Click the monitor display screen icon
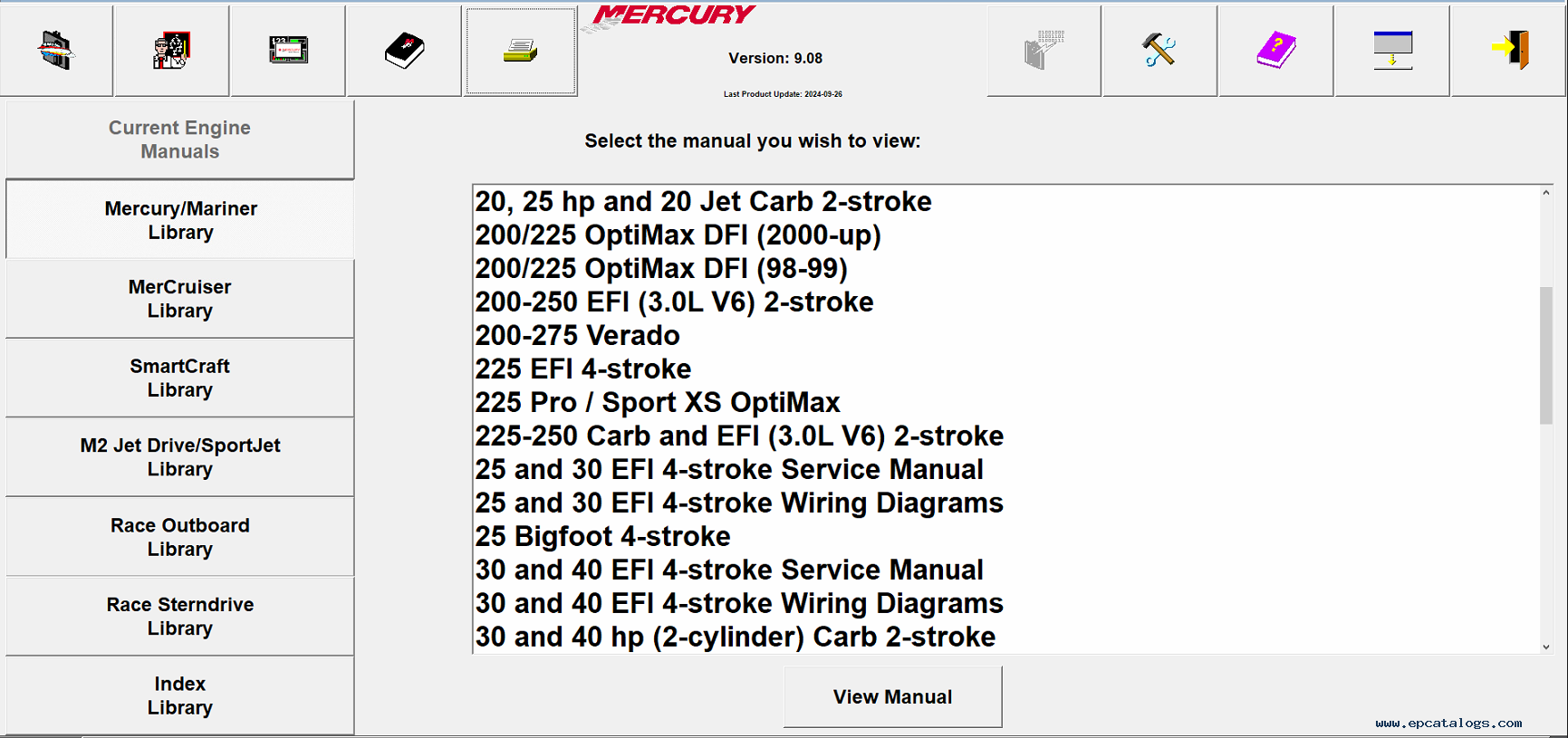 [x=288, y=50]
